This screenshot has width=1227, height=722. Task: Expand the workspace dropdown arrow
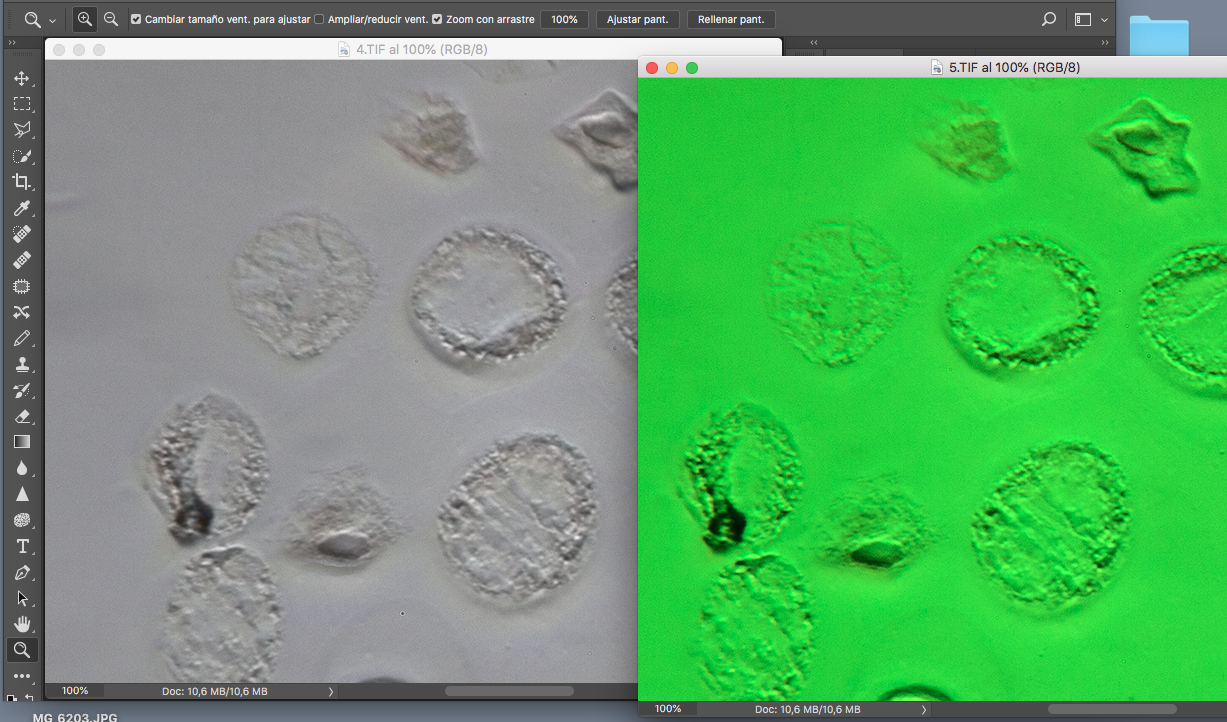pyautogui.click(x=1104, y=20)
